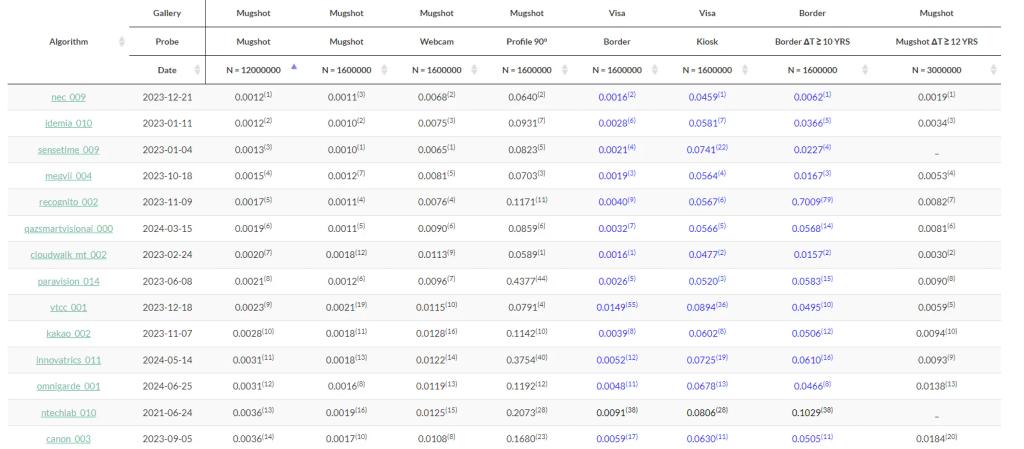1024x449 pixels.
Task: Click the sort arrows beside the Algorithm header
Action: (121, 42)
